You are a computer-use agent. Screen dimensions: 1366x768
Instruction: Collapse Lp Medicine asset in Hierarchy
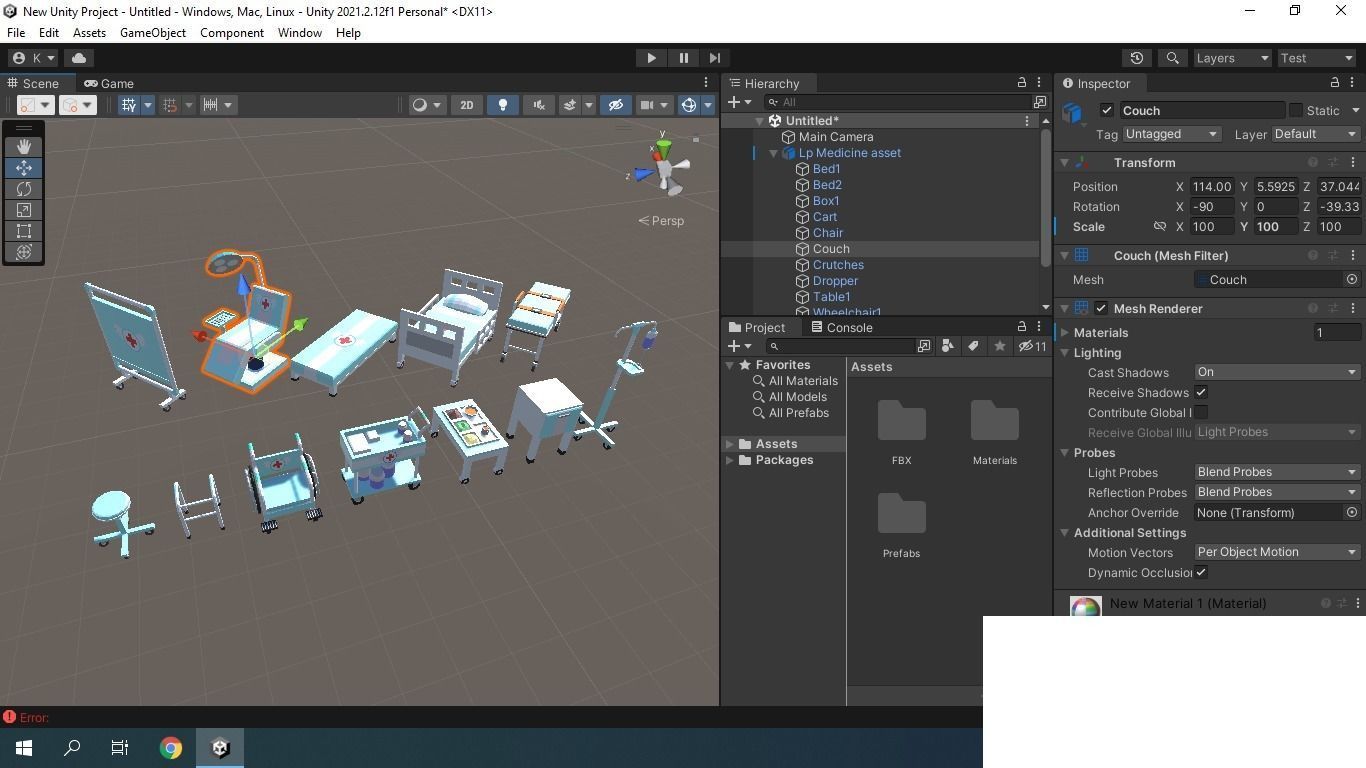[x=774, y=153]
